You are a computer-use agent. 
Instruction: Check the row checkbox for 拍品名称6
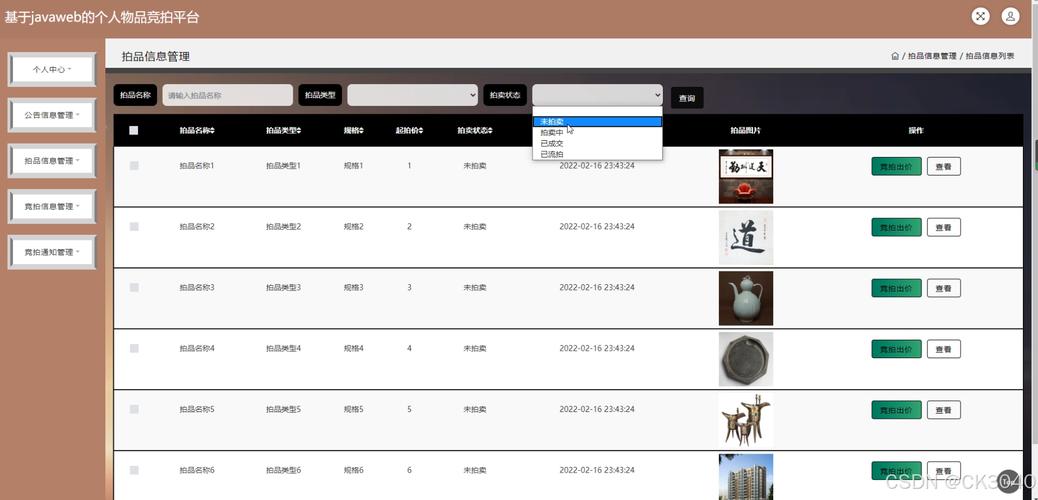pos(134,470)
